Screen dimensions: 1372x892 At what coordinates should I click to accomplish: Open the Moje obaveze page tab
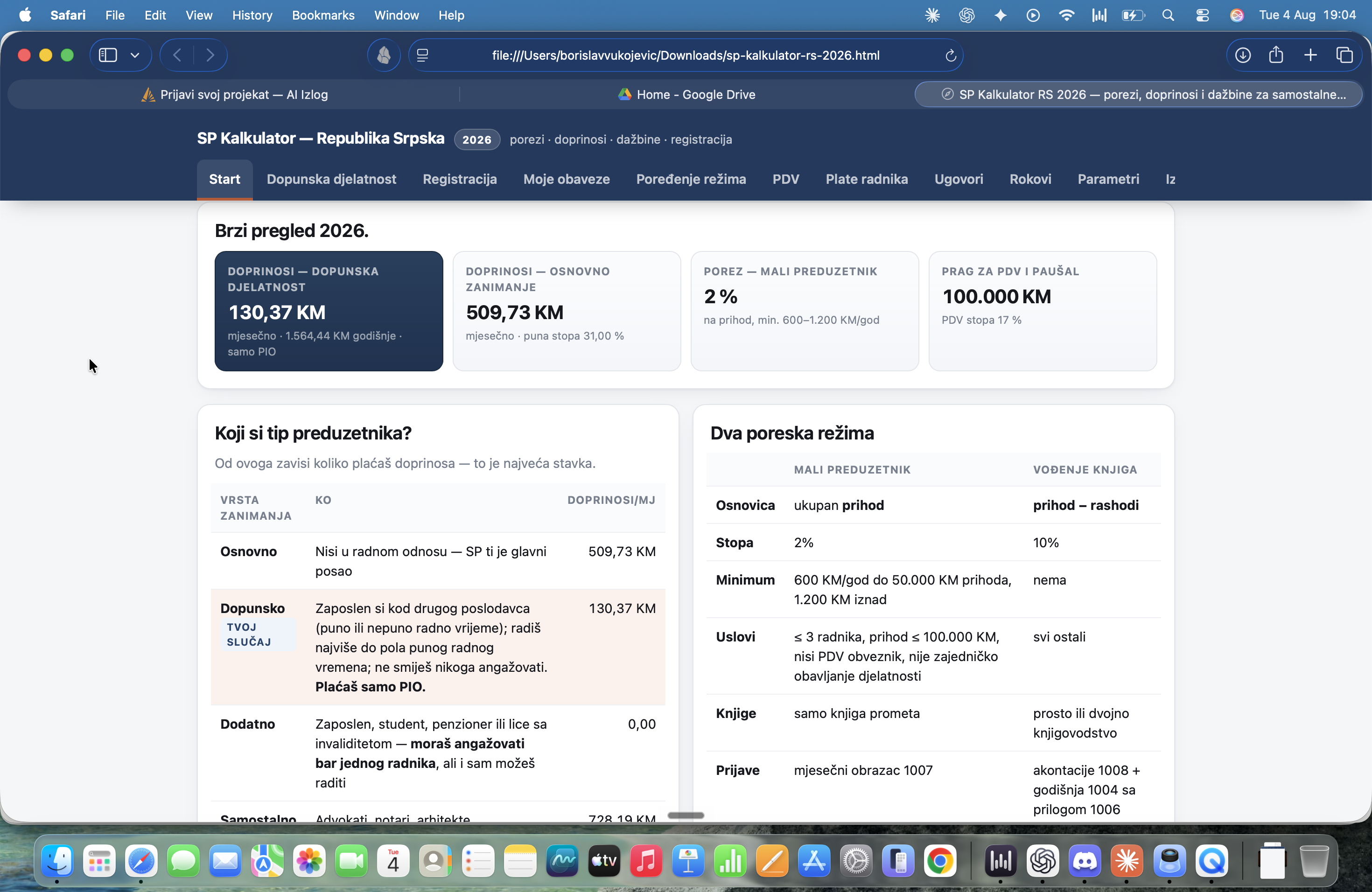click(566, 179)
